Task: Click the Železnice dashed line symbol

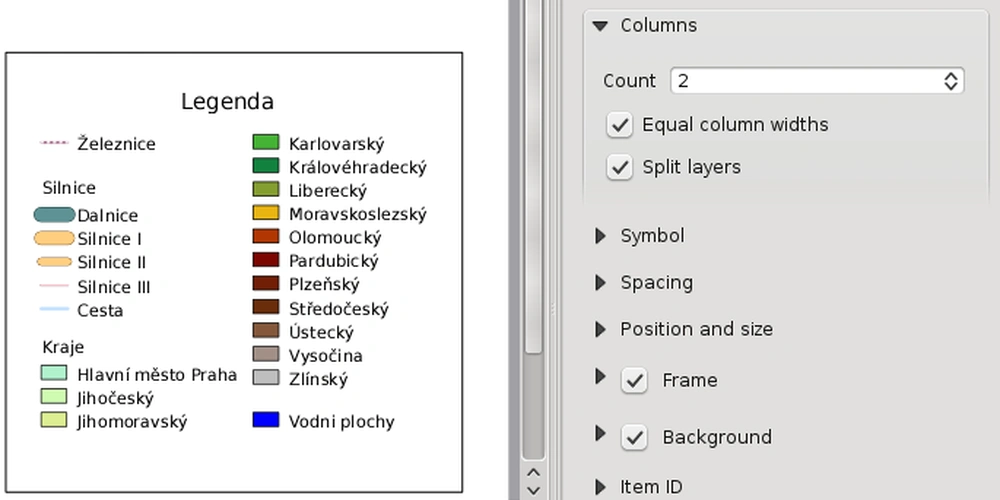Action: pyautogui.click(x=54, y=143)
